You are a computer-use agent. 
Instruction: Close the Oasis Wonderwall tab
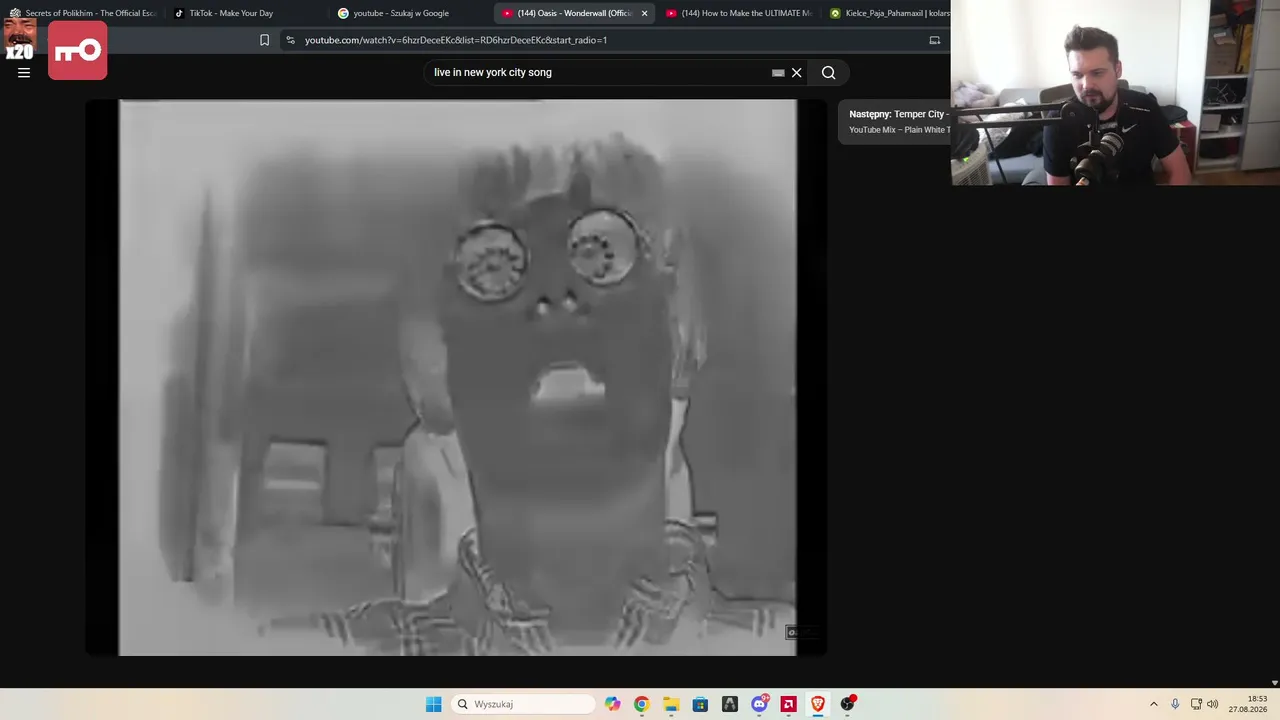(644, 13)
